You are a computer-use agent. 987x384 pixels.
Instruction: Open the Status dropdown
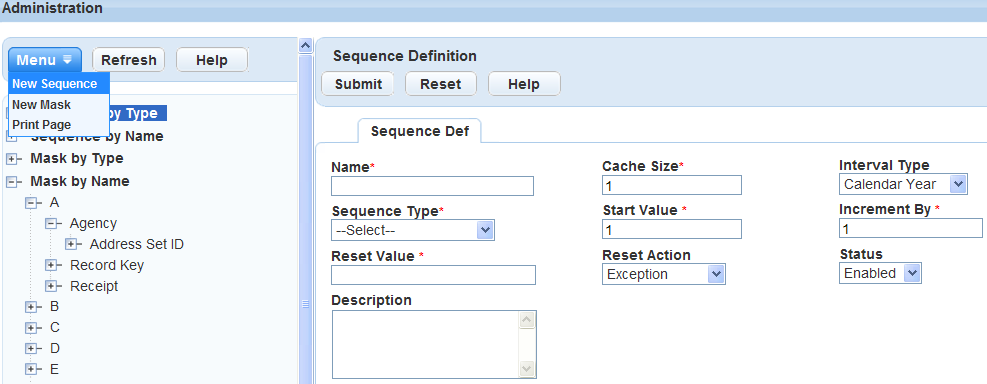(x=880, y=273)
